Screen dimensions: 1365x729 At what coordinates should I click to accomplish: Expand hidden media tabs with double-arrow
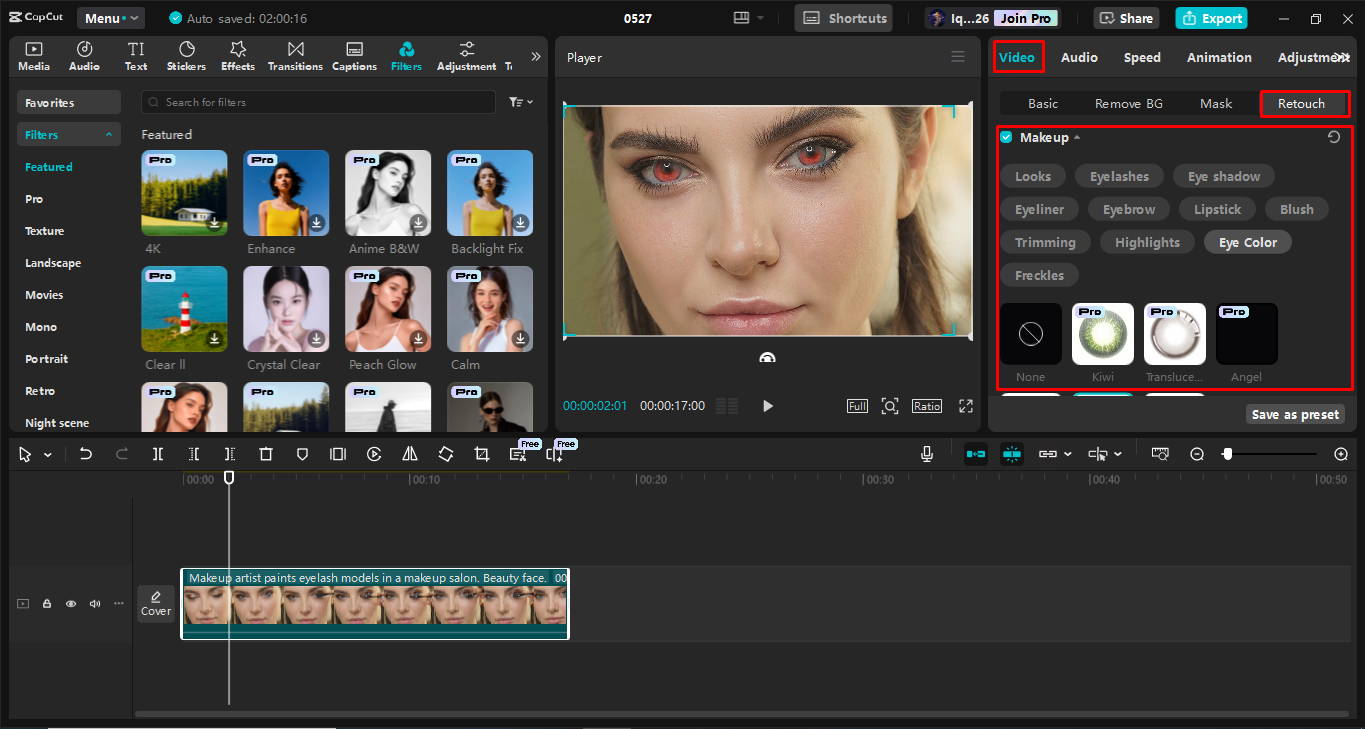[535, 57]
